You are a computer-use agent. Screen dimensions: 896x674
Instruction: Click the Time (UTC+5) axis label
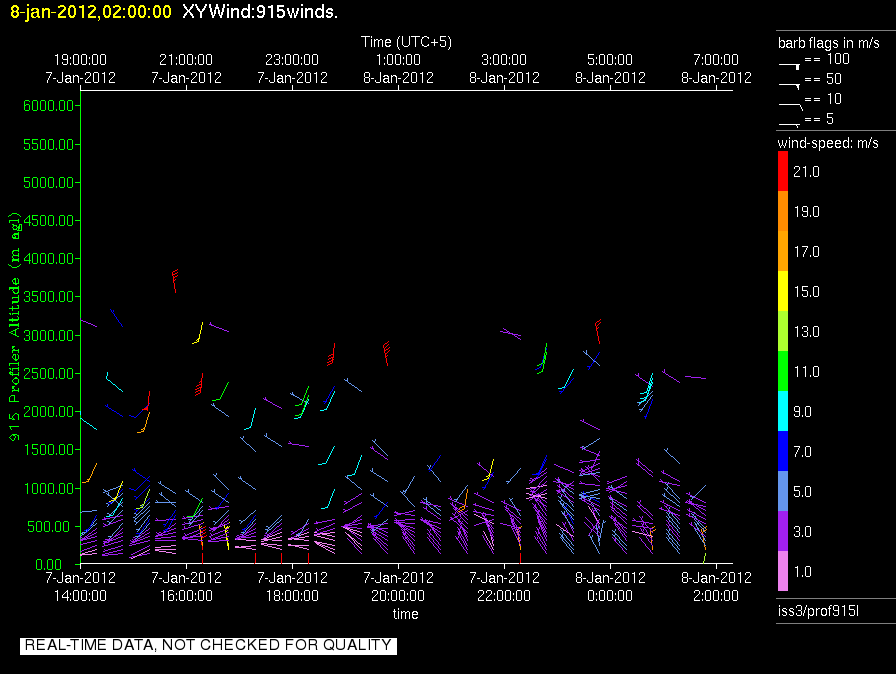[x=406, y=42]
